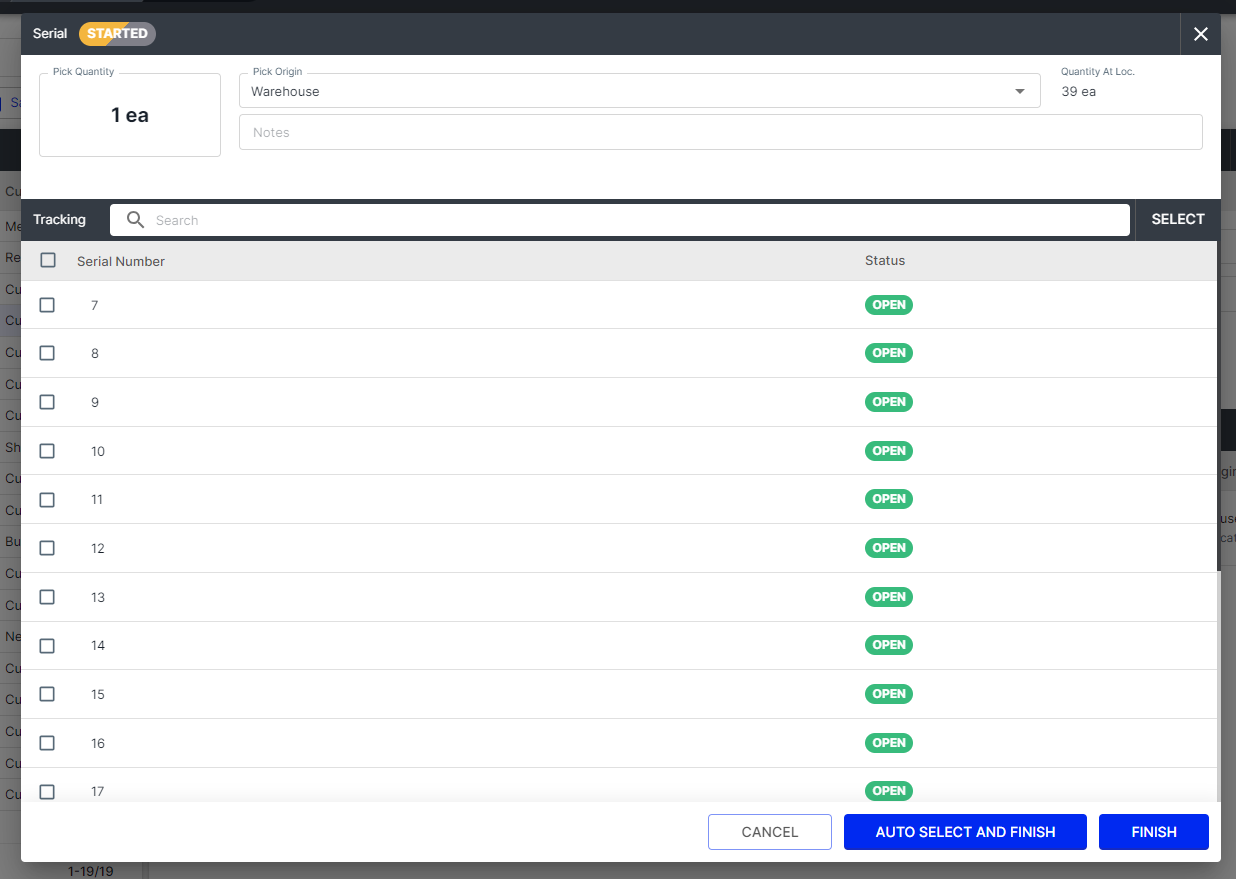Focus the Notes input field
Screen dimensions: 1236x879
[720, 132]
